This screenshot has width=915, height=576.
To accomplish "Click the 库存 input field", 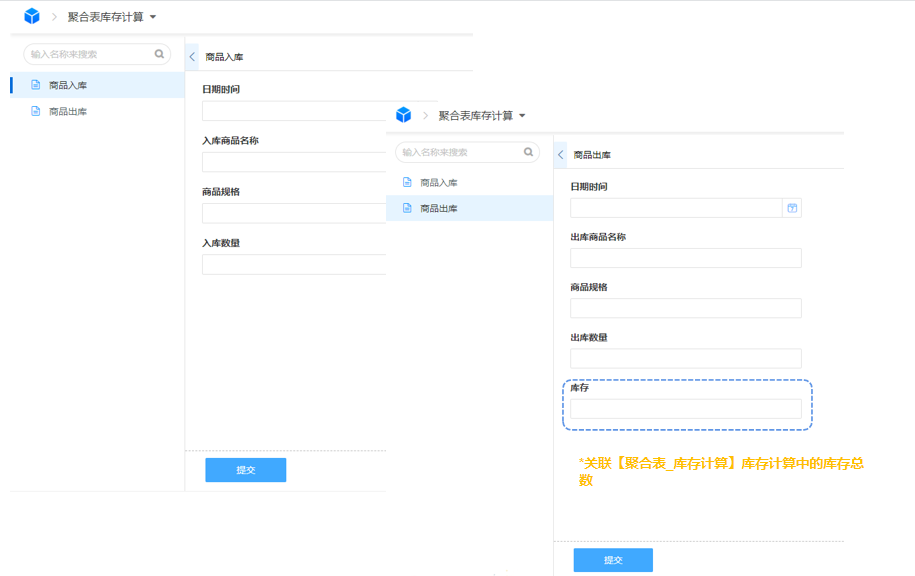I will click(685, 409).
